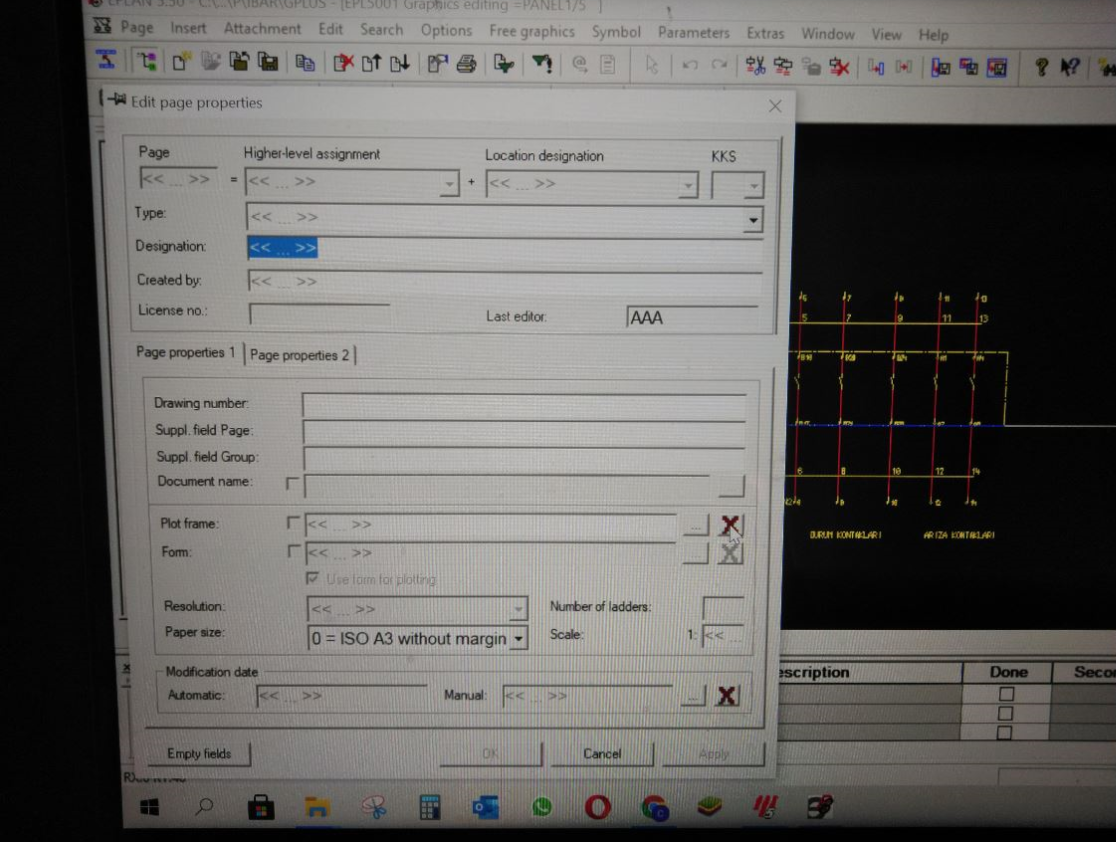Open the Paper size dropdown
This screenshot has width=1116, height=842.
(x=519, y=638)
